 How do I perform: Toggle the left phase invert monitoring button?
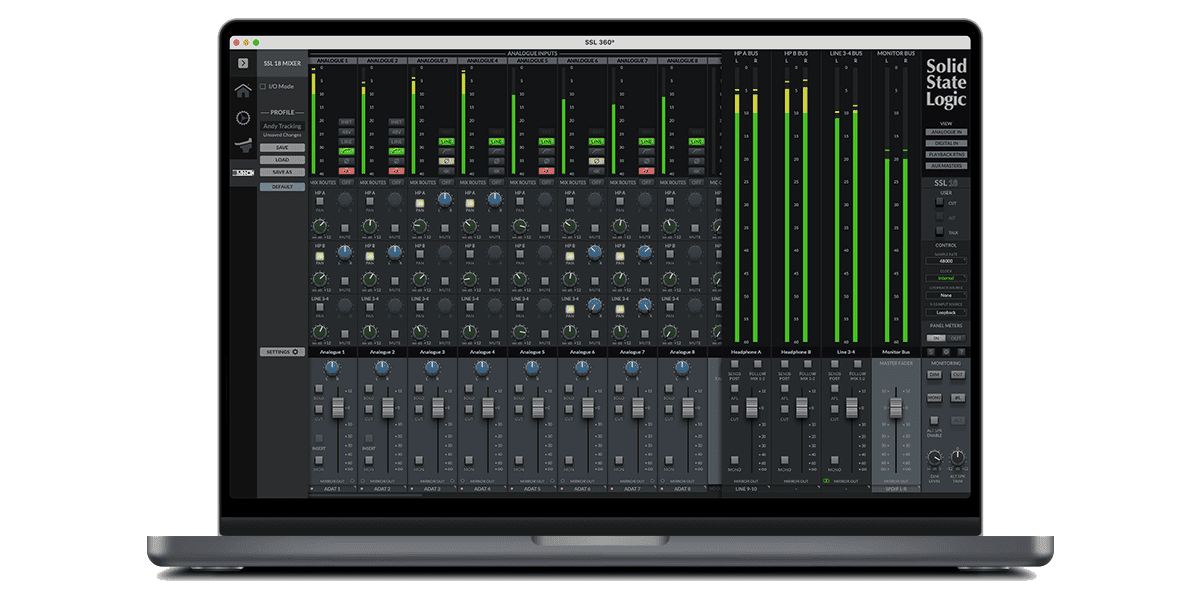coord(958,397)
